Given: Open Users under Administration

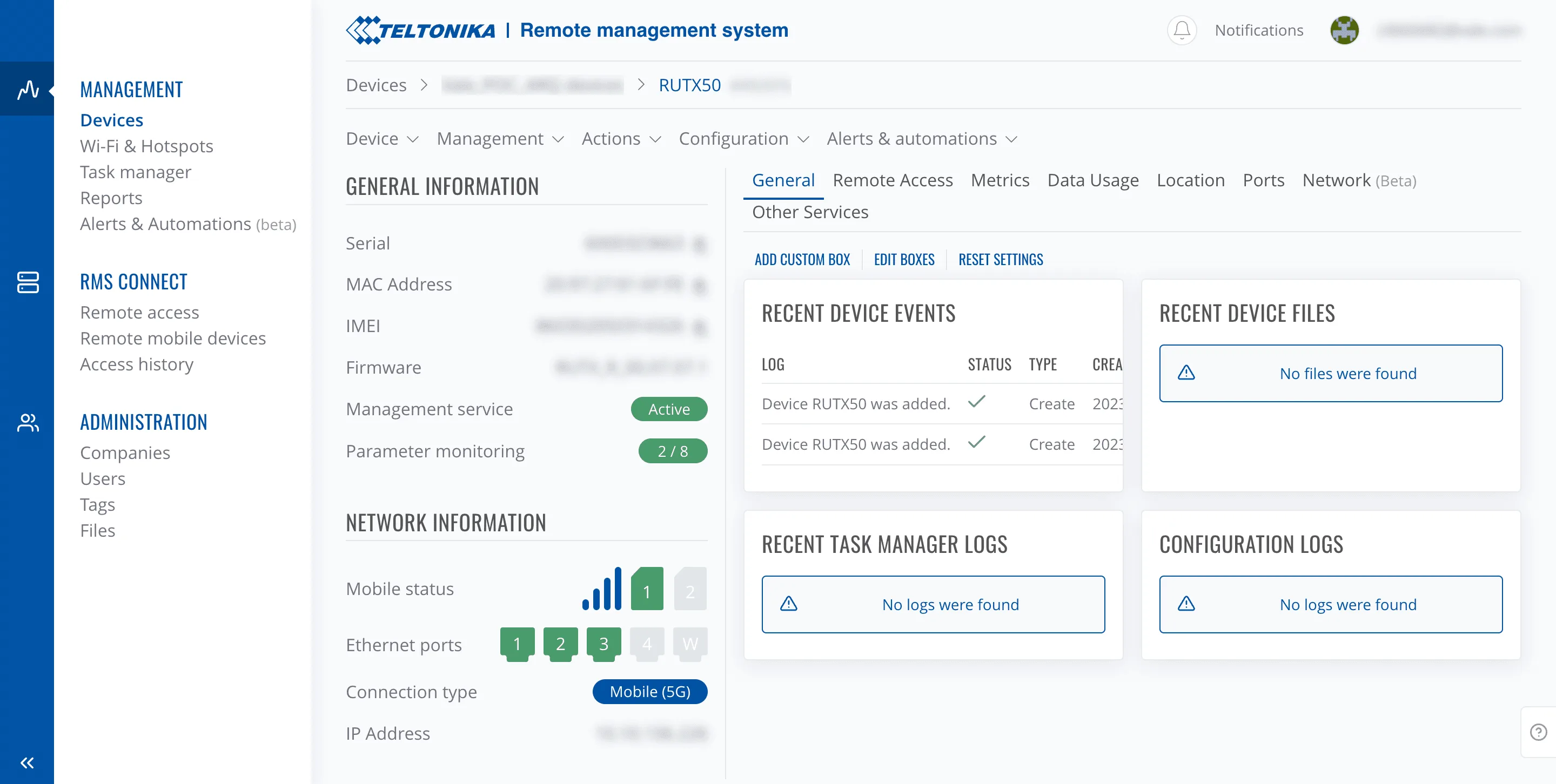Looking at the screenshot, I should point(103,478).
